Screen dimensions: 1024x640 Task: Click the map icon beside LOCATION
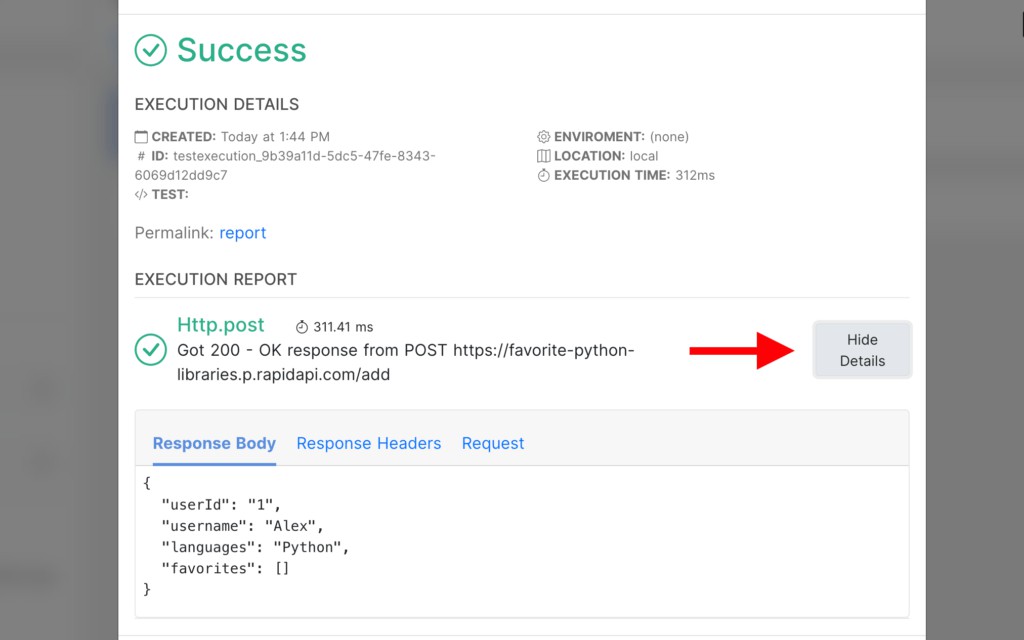543,156
